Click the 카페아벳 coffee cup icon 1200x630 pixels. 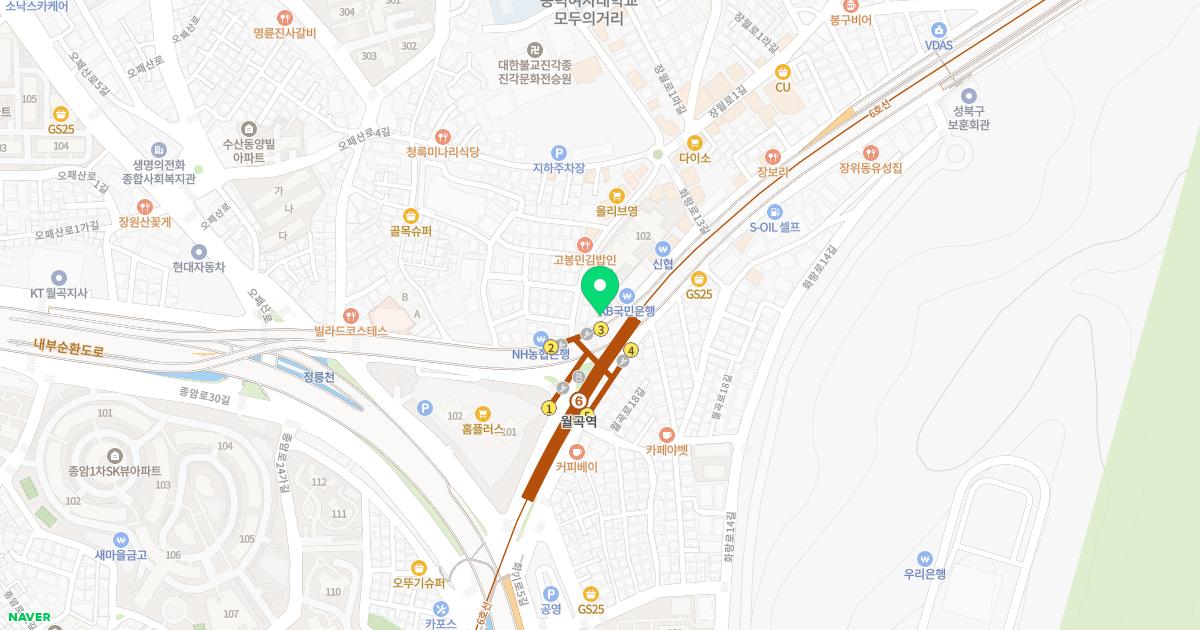[x=667, y=434]
